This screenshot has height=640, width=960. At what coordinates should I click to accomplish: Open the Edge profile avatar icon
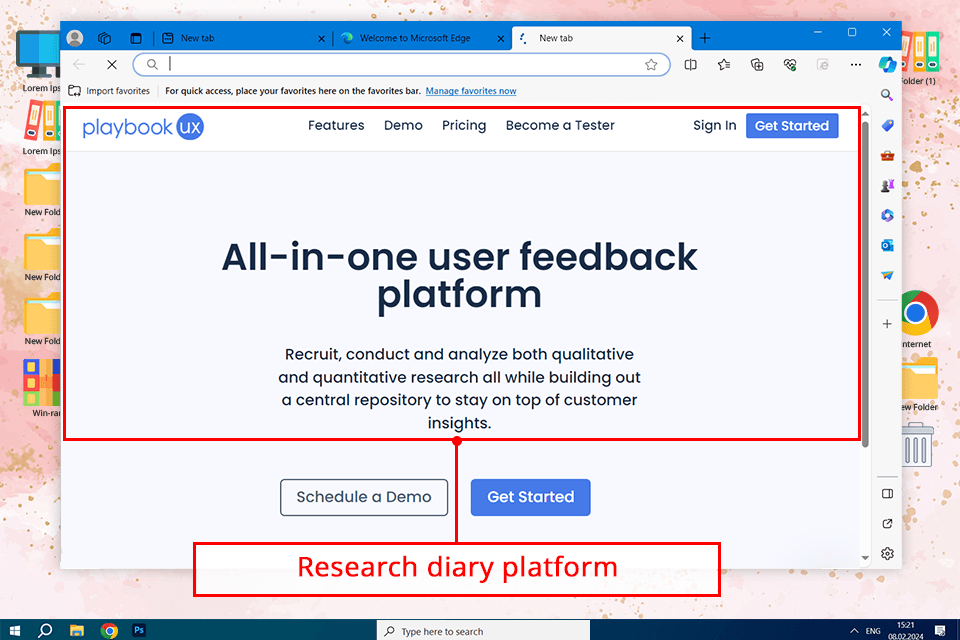(75, 38)
